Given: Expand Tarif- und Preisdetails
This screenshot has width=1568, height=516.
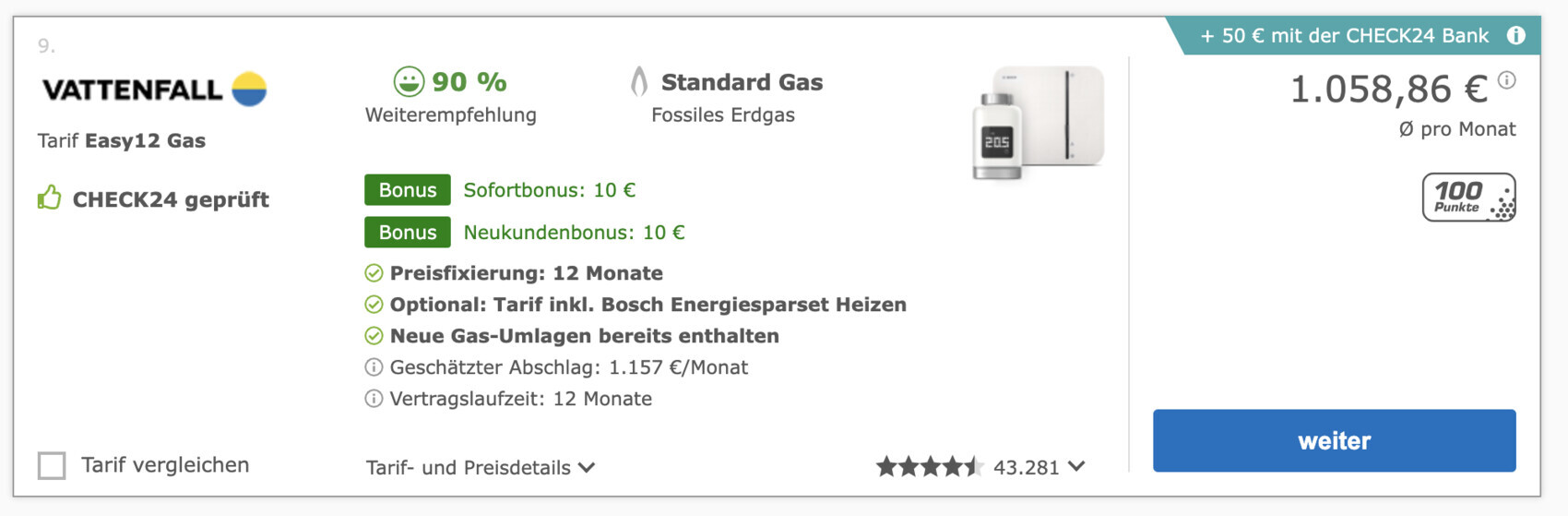Looking at the screenshot, I should point(480,468).
